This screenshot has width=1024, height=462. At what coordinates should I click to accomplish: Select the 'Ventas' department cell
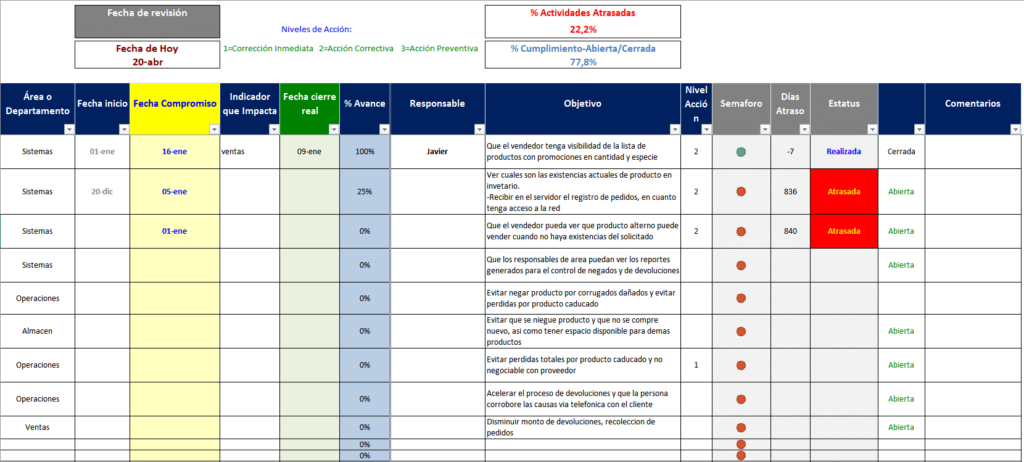(37, 427)
